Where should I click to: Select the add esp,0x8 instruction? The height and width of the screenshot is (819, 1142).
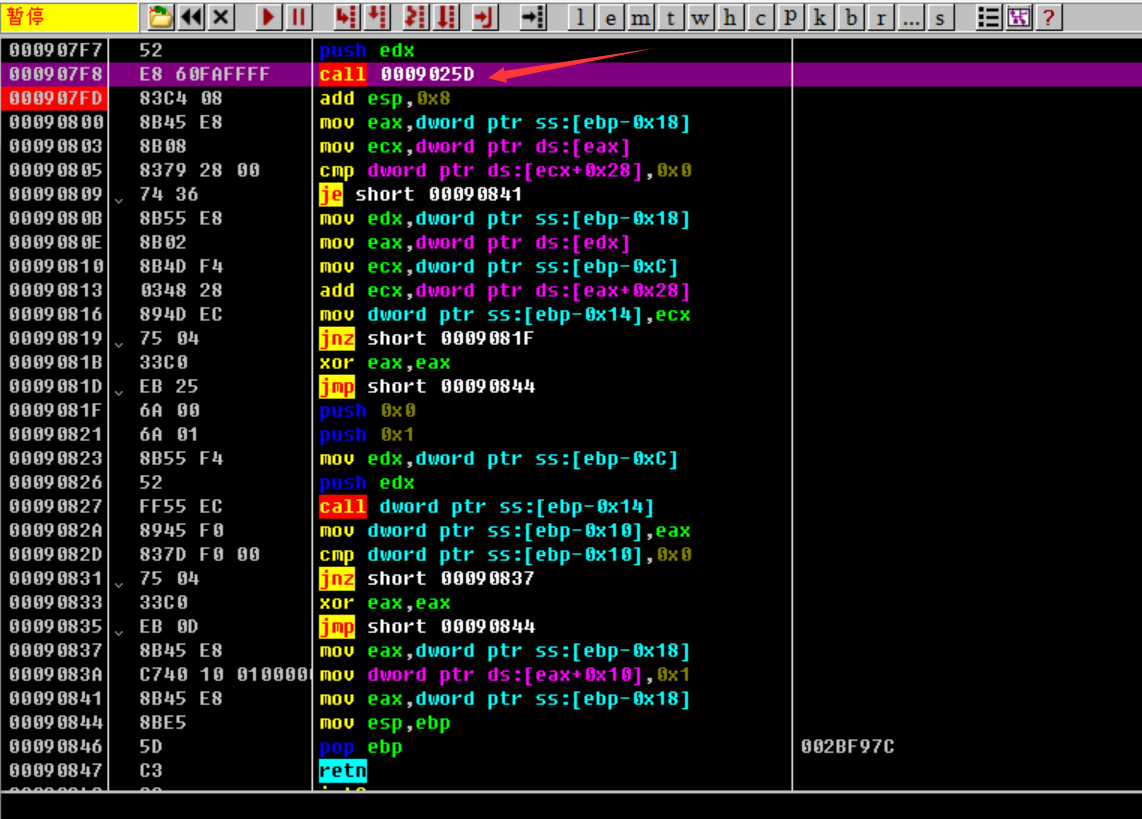pyautogui.click(x=385, y=98)
